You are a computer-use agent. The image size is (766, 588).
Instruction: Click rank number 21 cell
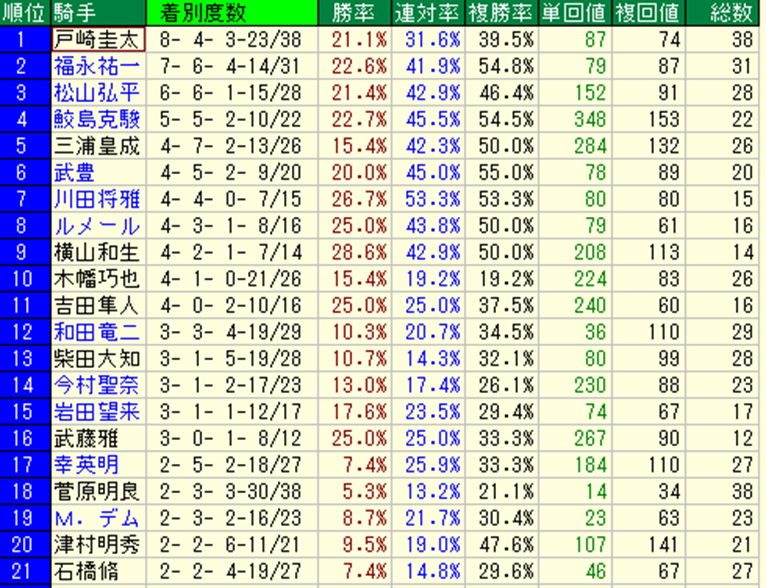coord(25,571)
